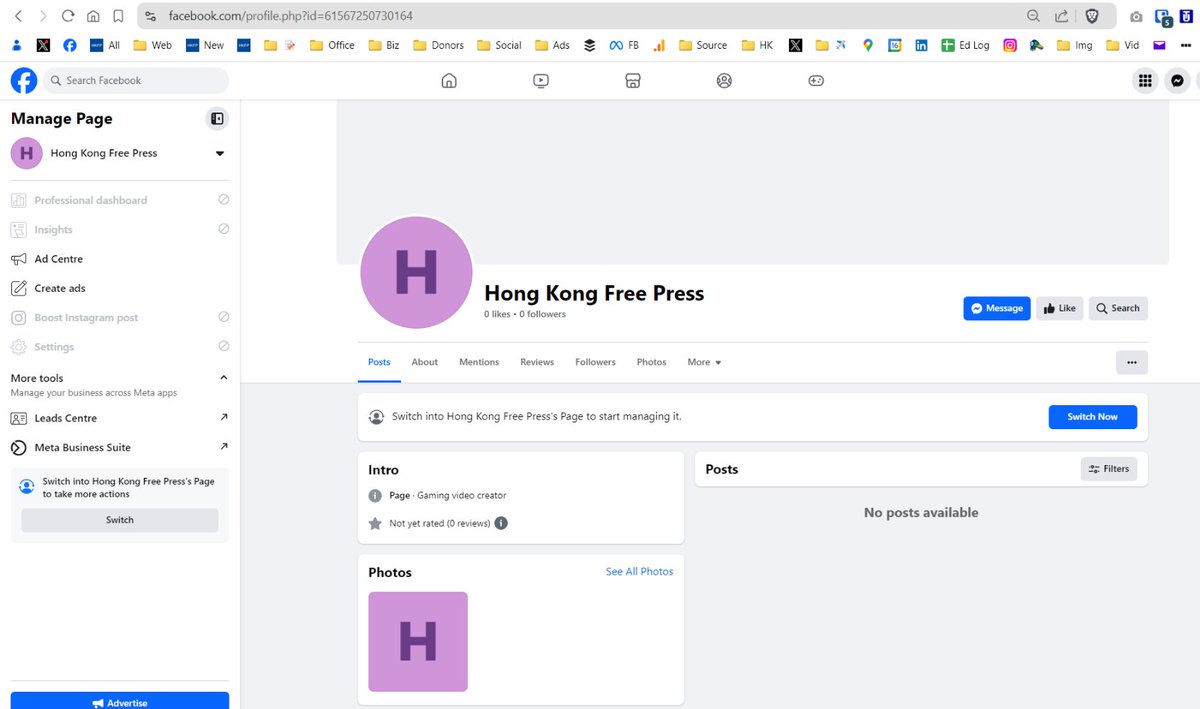The height and width of the screenshot is (709, 1200).
Task: Reload the page with refresh icon
Action: (x=68, y=16)
